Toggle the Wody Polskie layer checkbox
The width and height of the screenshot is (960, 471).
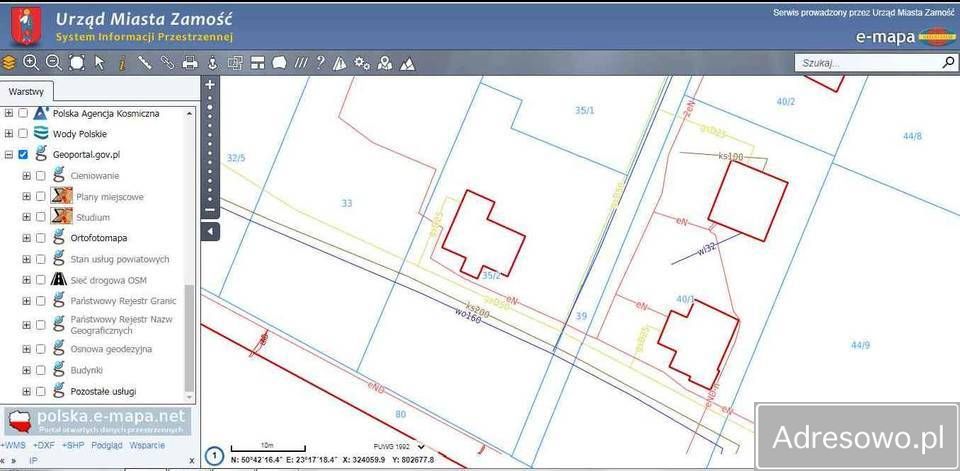point(23,134)
